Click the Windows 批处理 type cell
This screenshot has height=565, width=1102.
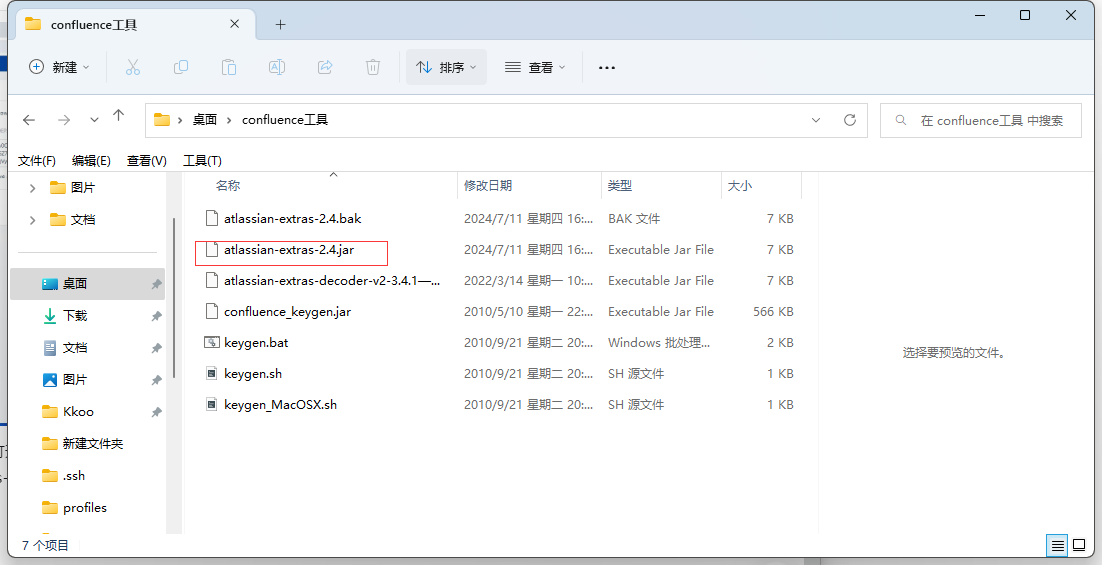(659, 343)
